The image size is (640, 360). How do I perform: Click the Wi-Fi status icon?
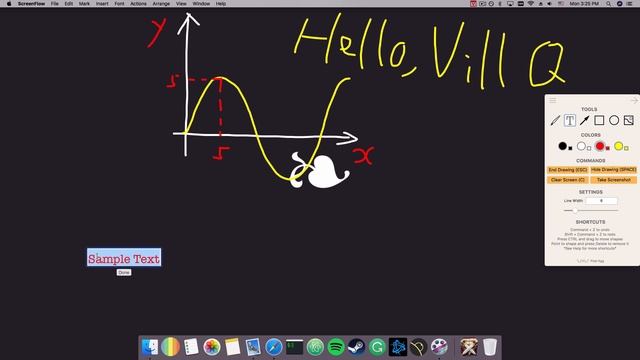531,4
